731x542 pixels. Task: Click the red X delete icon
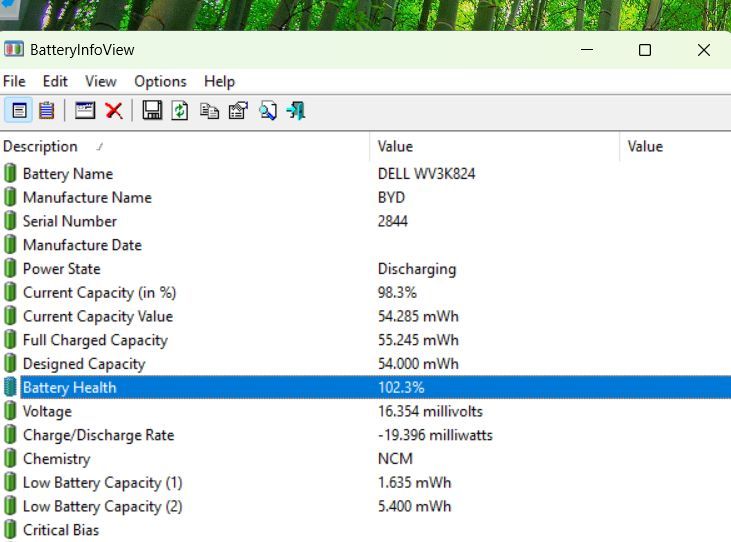pyautogui.click(x=114, y=111)
